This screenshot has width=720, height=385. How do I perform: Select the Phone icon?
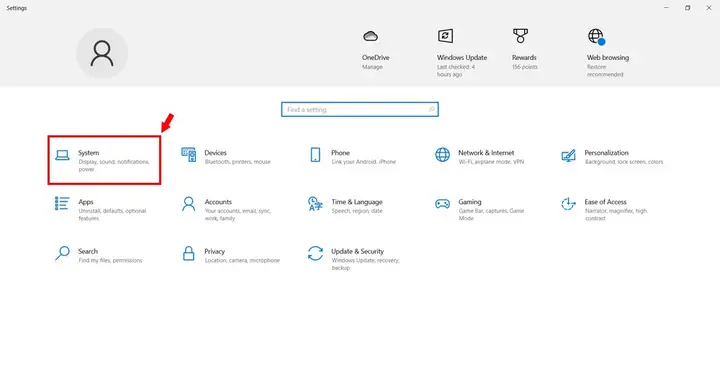click(x=315, y=155)
